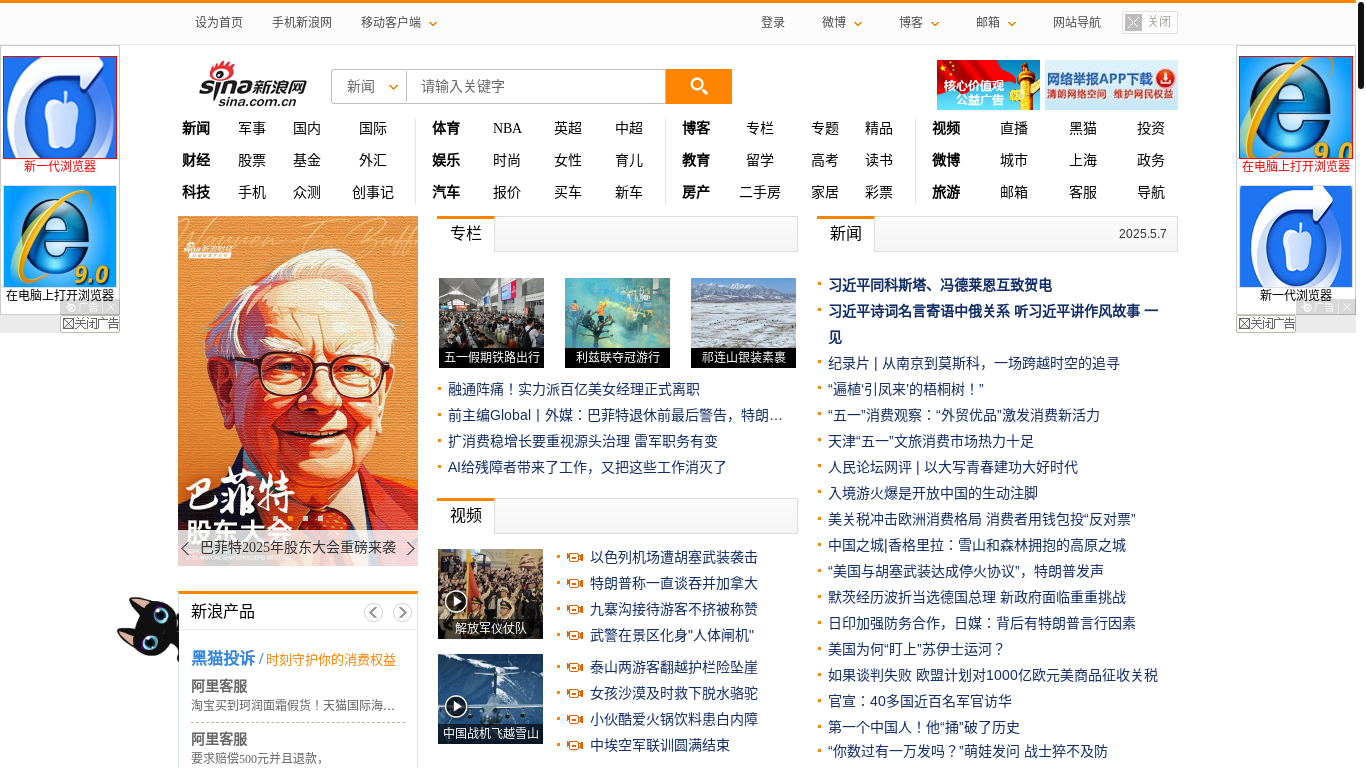Play the 解放军仪仗队 video thumbnail

(490, 594)
